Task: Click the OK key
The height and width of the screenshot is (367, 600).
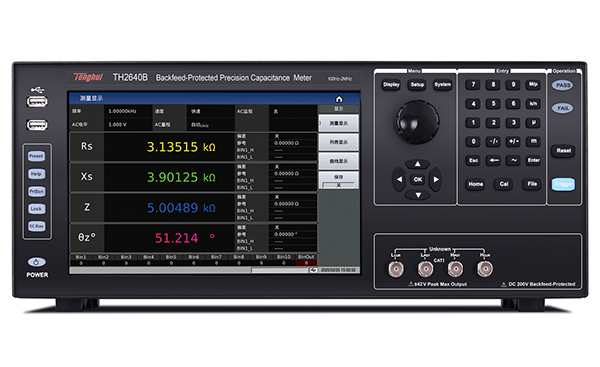Action: tap(418, 179)
